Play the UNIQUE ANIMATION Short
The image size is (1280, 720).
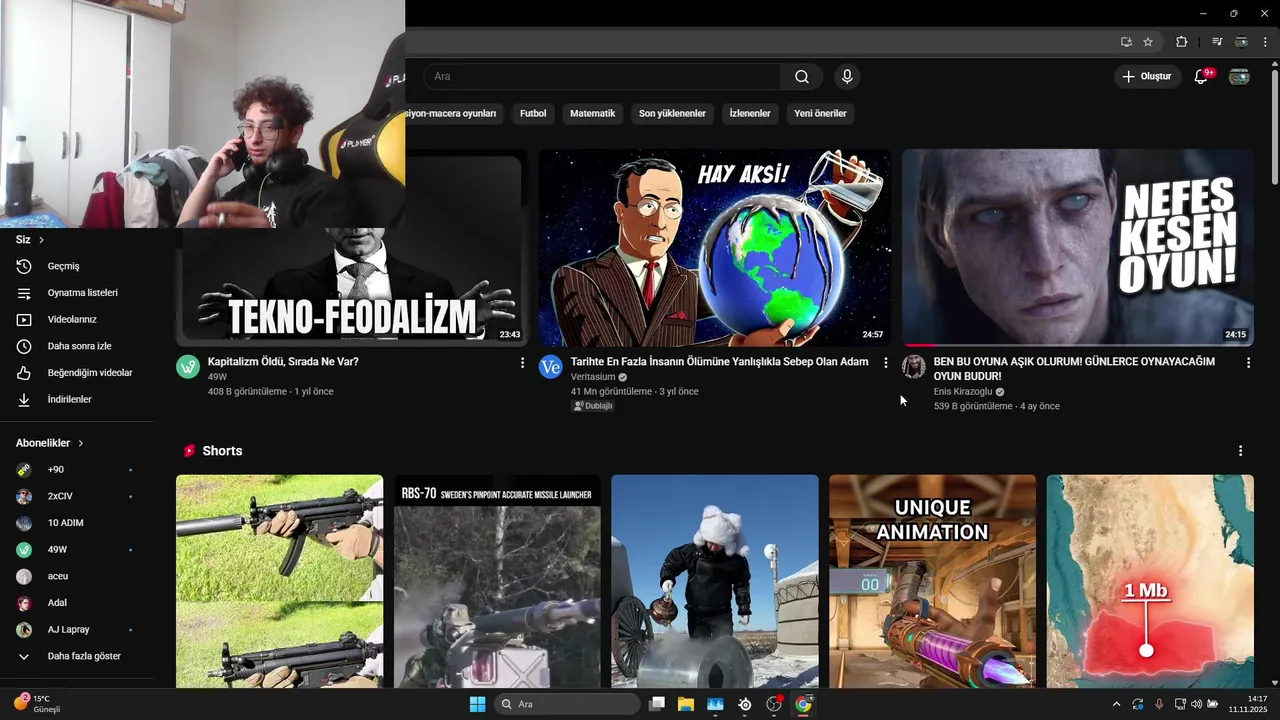pos(932,581)
